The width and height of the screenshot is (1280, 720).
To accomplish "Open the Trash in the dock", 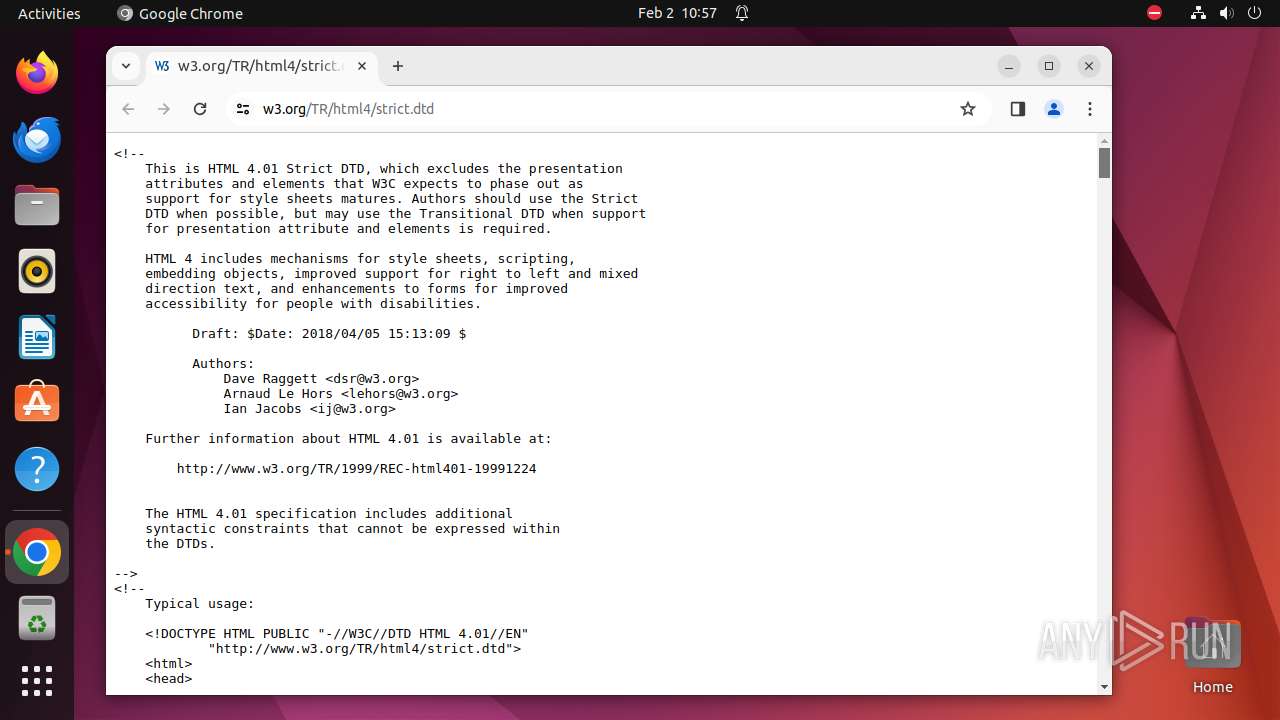I will (x=37, y=618).
